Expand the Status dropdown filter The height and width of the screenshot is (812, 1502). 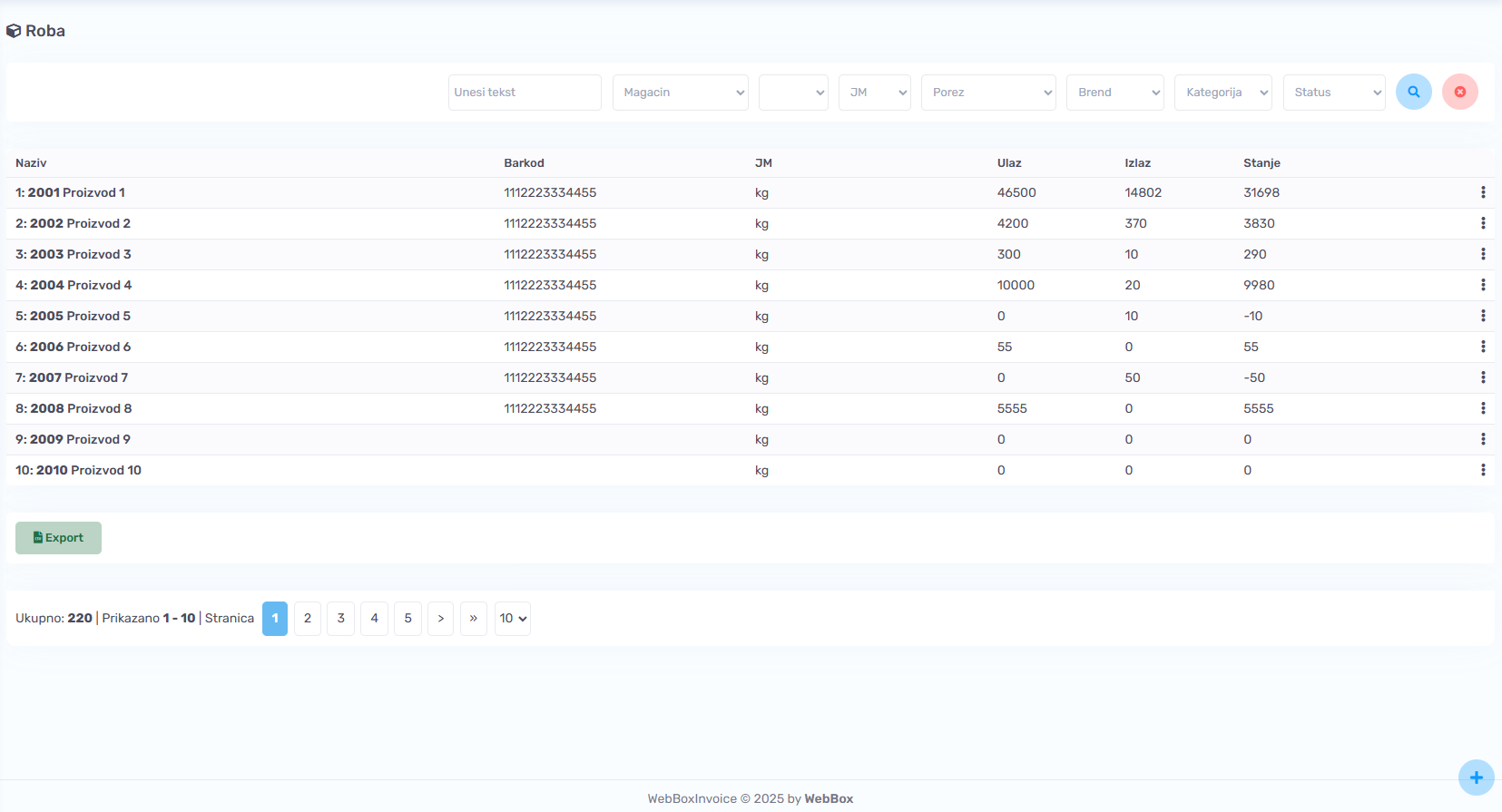click(1333, 93)
